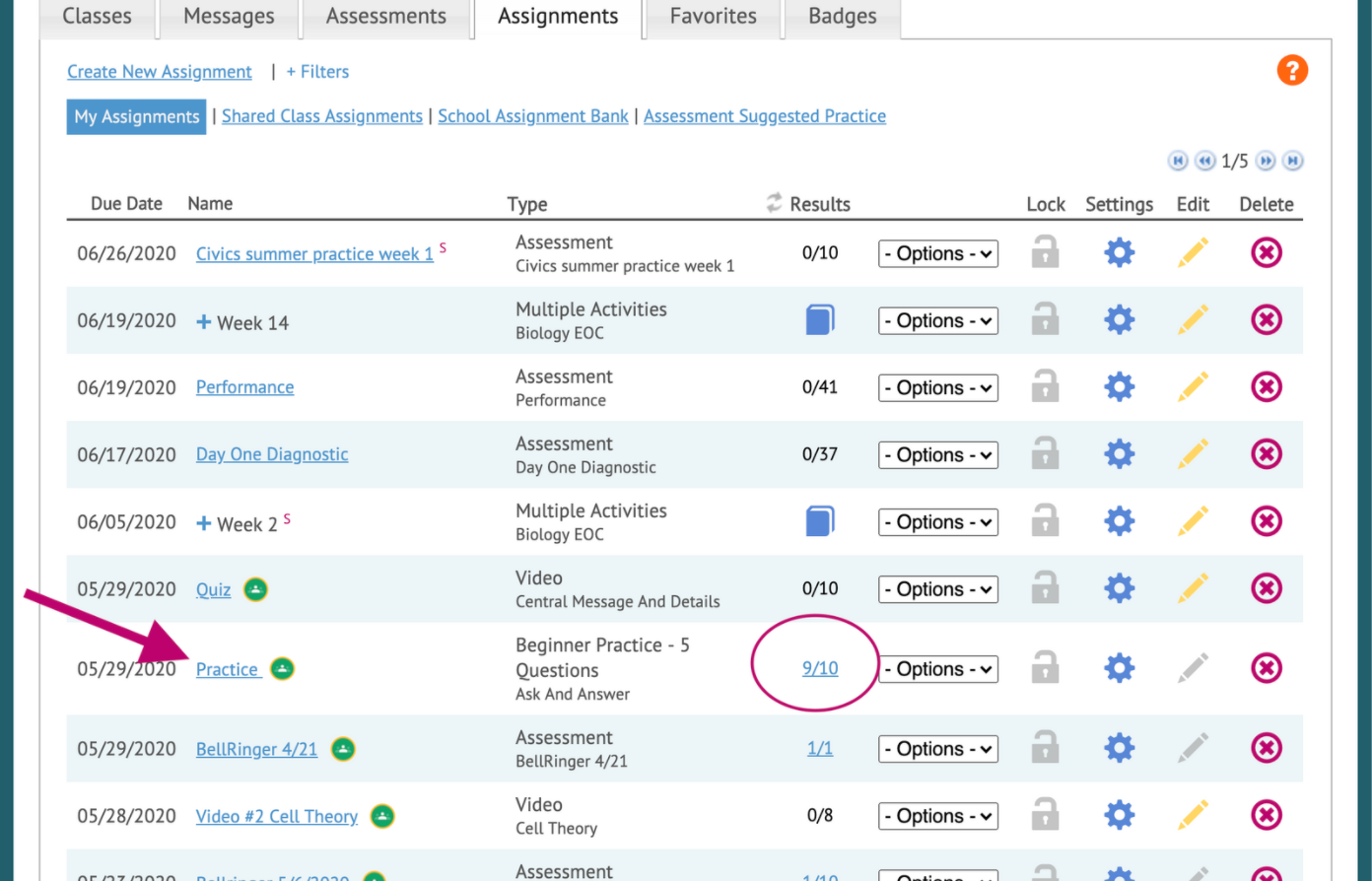Open Shared Class Assignments
Screen dimensions: 1372x881
click(x=322, y=116)
